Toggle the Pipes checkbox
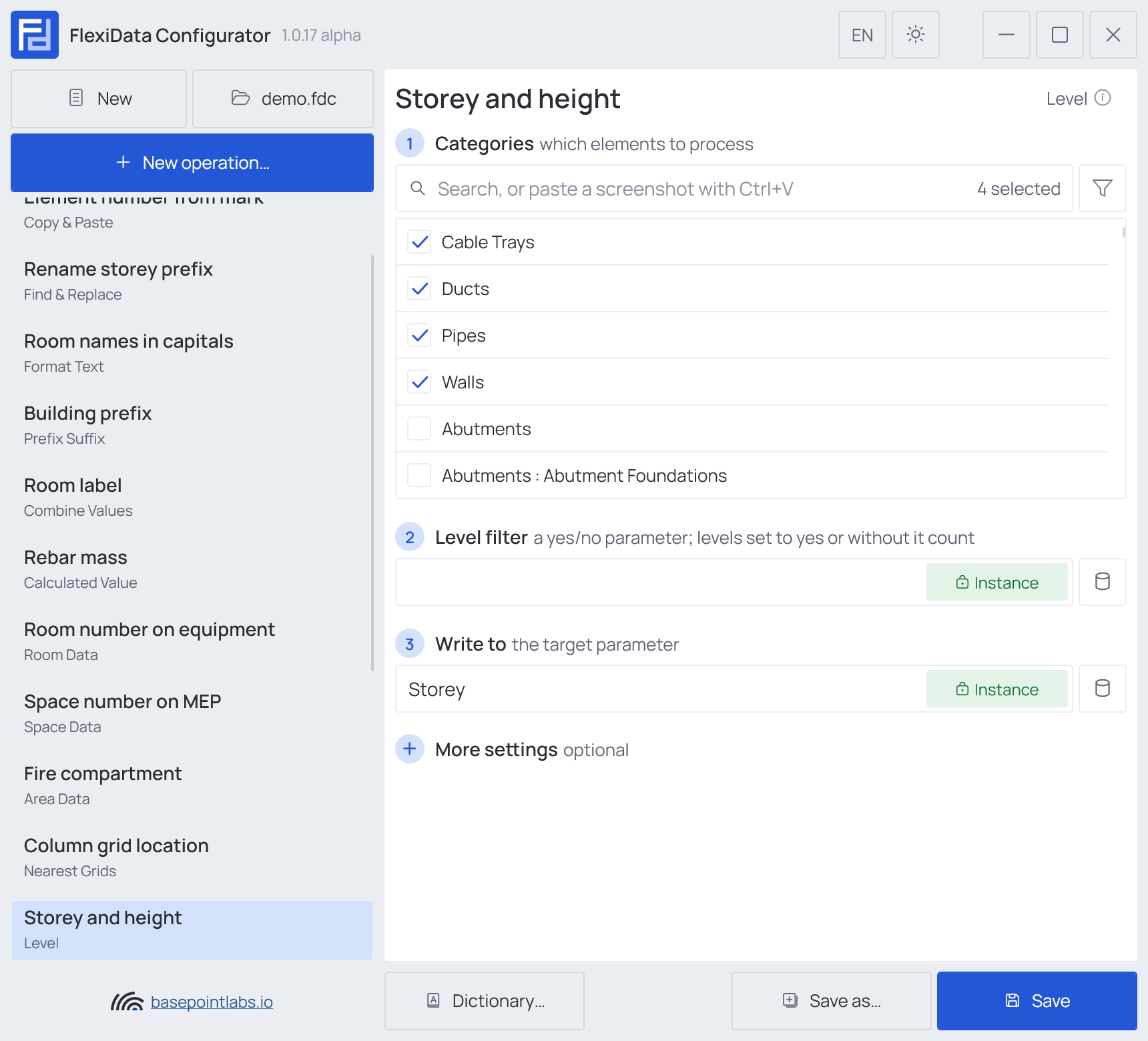This screenshot has width=1148, height=1041. click(x=419, y=335)
